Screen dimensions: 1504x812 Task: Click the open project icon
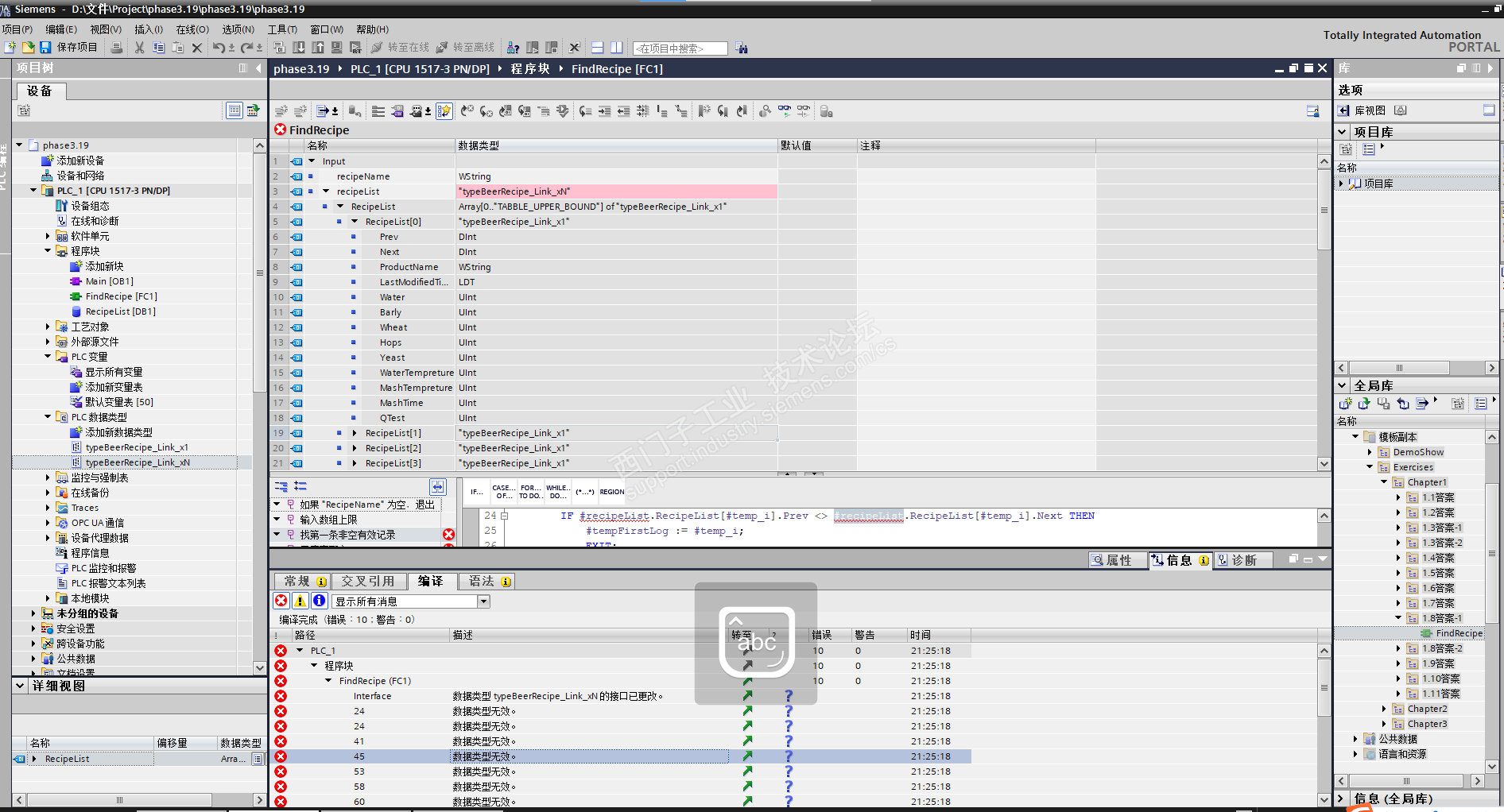pyautogui.click(x=28, y=48)
